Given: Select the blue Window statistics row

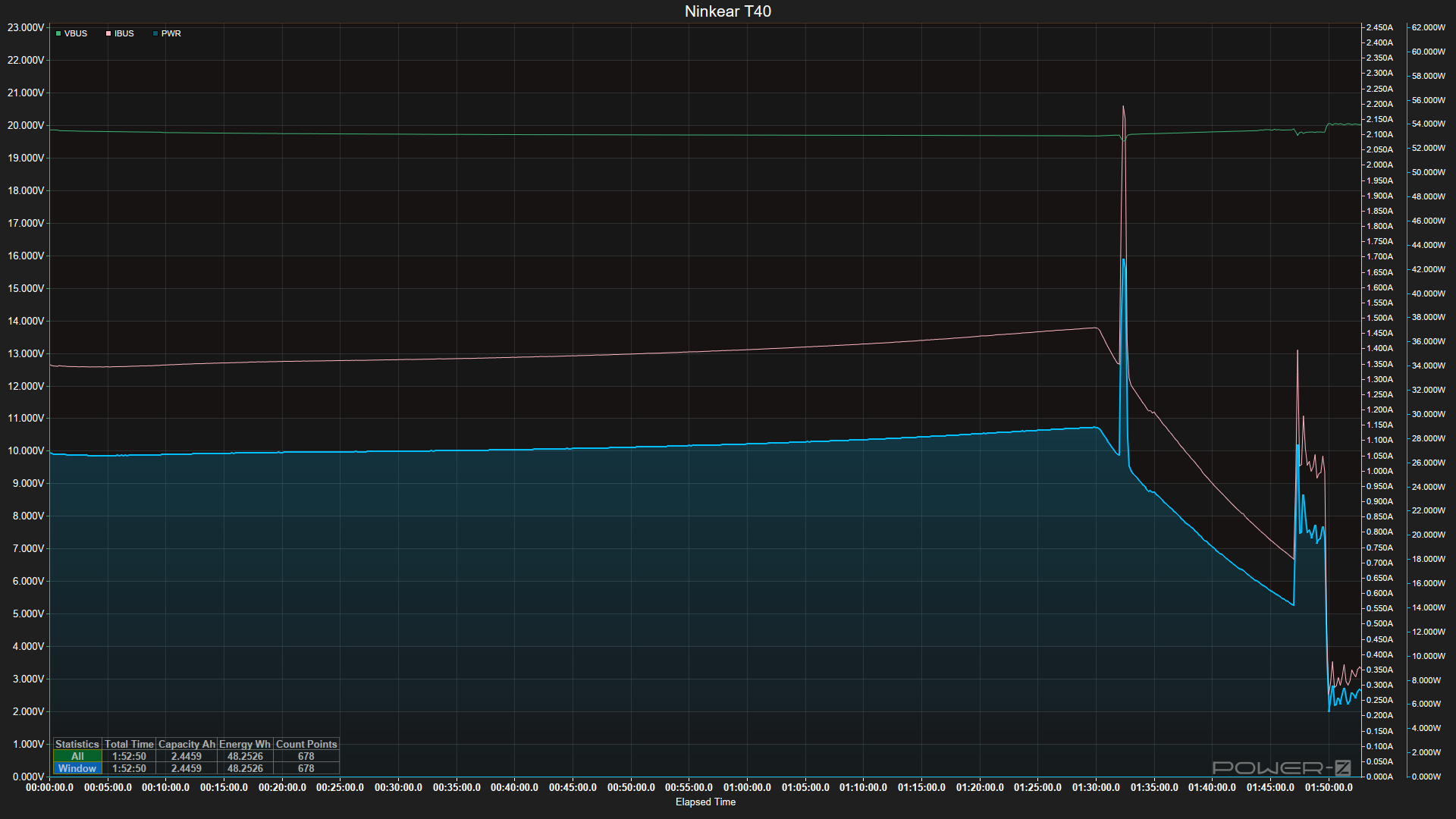Looking at the screenshot, I should point(77,768).
